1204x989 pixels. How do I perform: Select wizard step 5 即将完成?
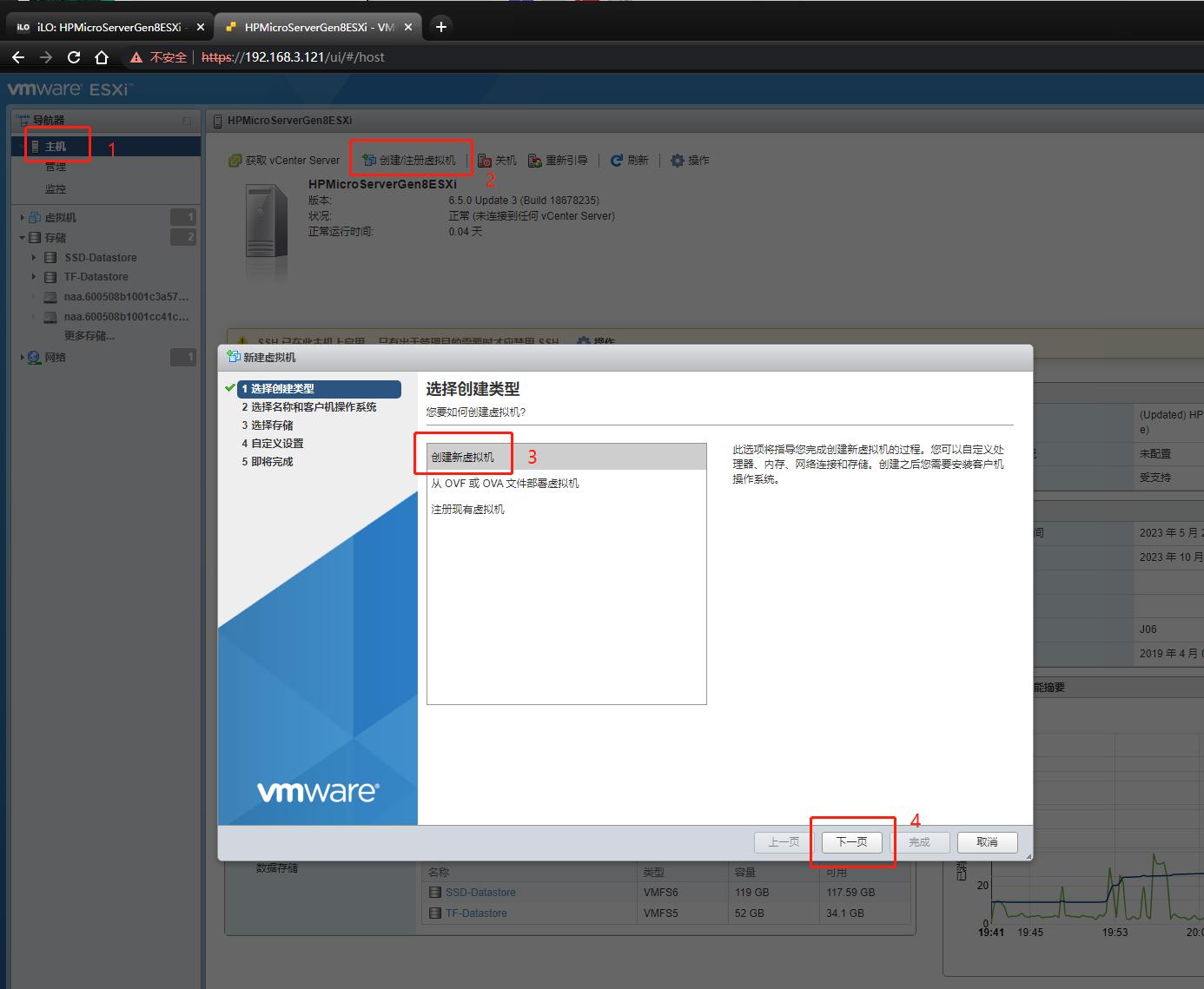click(x=268, y=462)
